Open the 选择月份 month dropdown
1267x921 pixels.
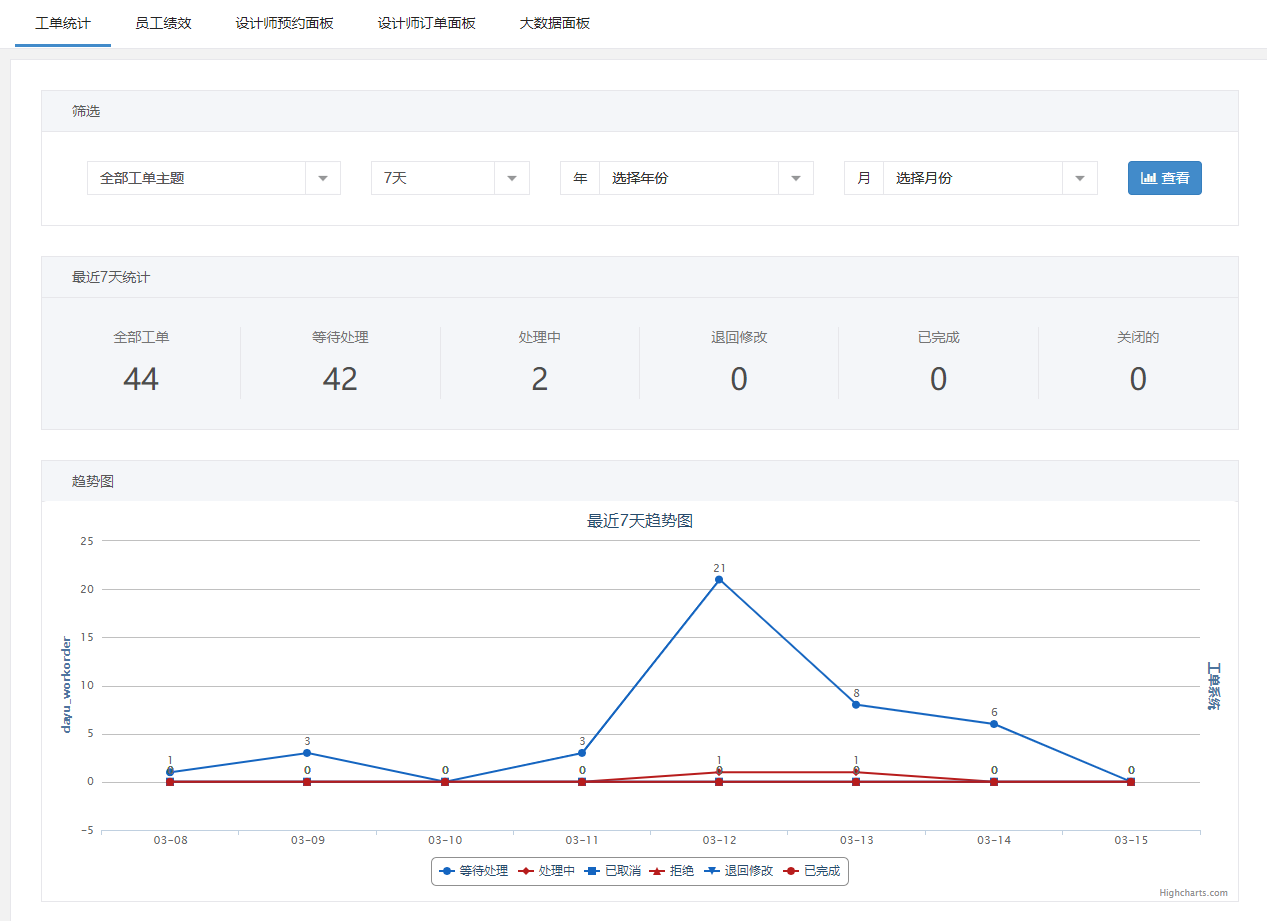click(x=989, y=178)
